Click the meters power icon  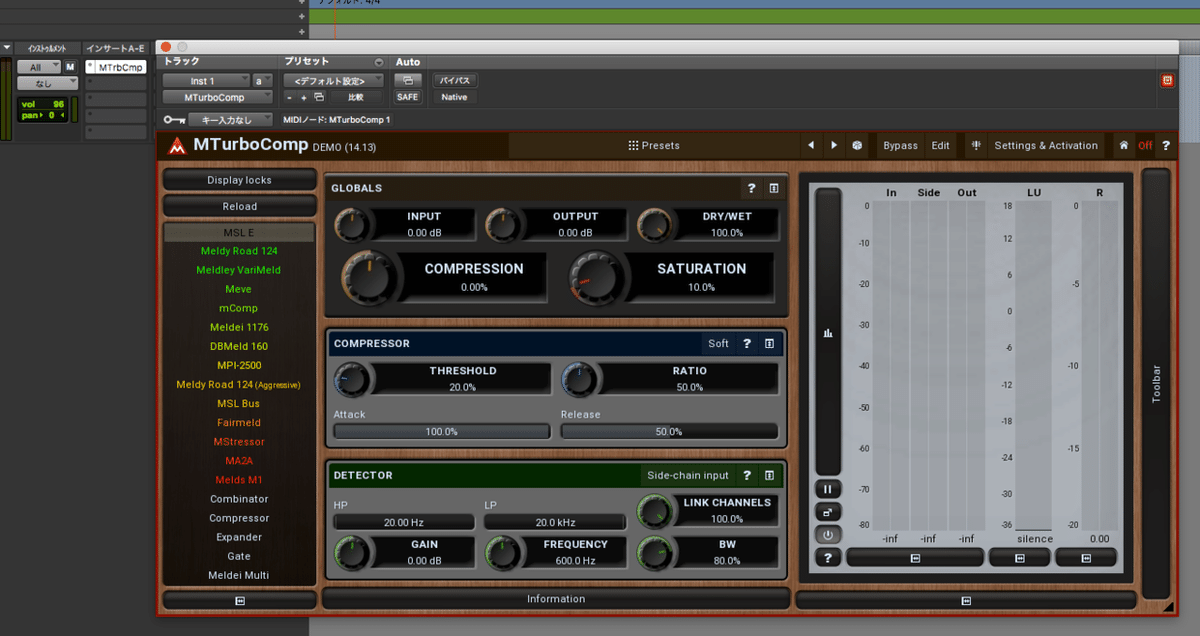click(828, 535)
